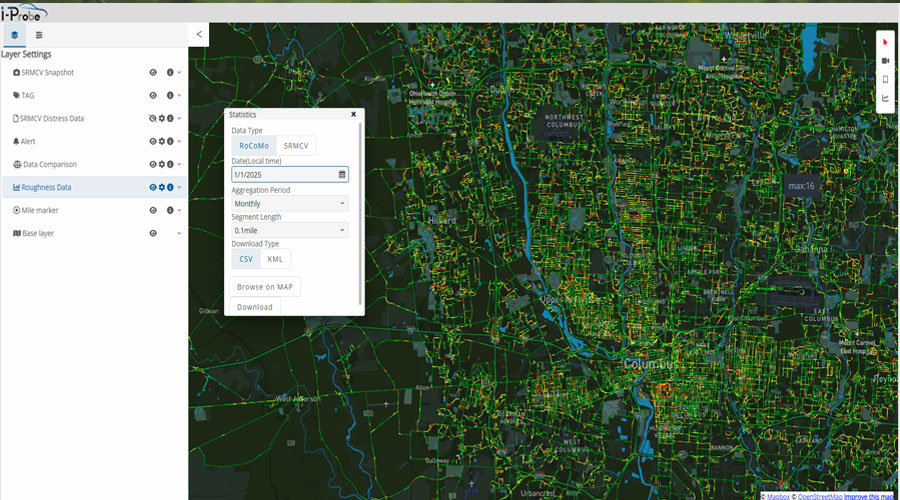Show info for SRMCV Snapshot layer

170,72
